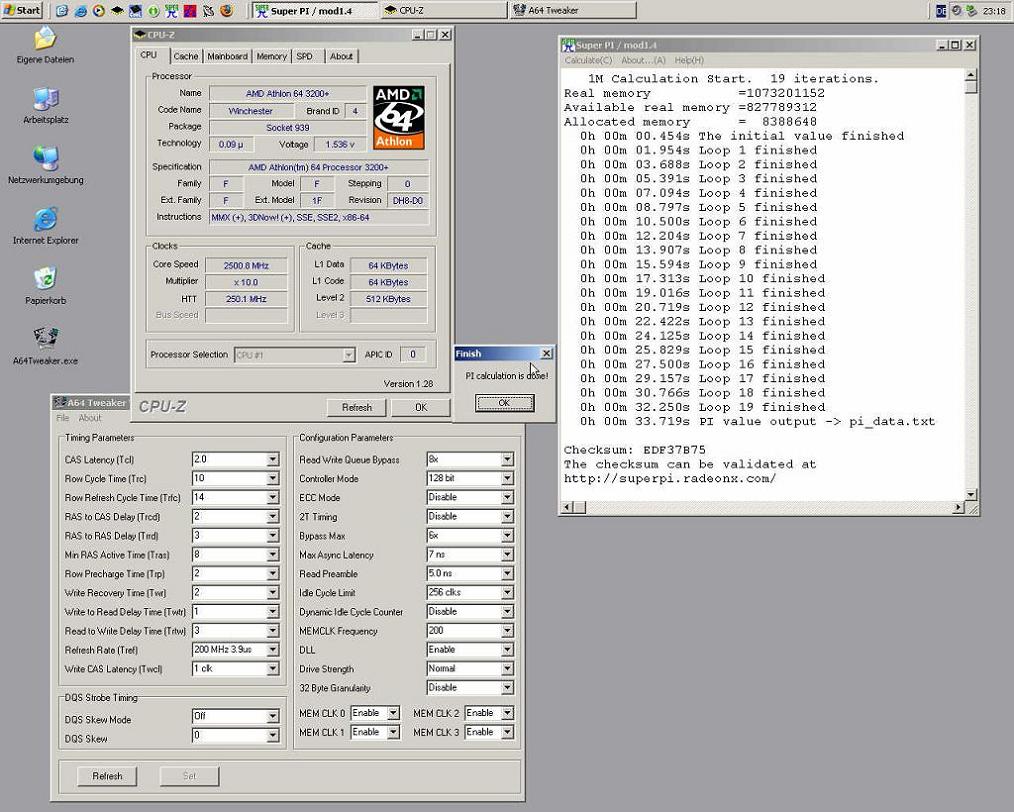Click the Start button
Viewport: 1014px width, 812px height.
(x=22, y=10)
